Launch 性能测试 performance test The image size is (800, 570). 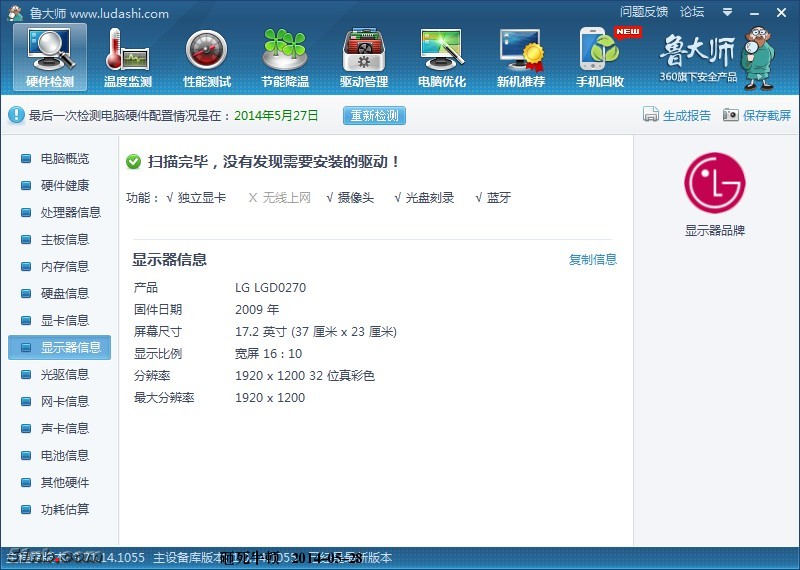(x=207, y=57)
